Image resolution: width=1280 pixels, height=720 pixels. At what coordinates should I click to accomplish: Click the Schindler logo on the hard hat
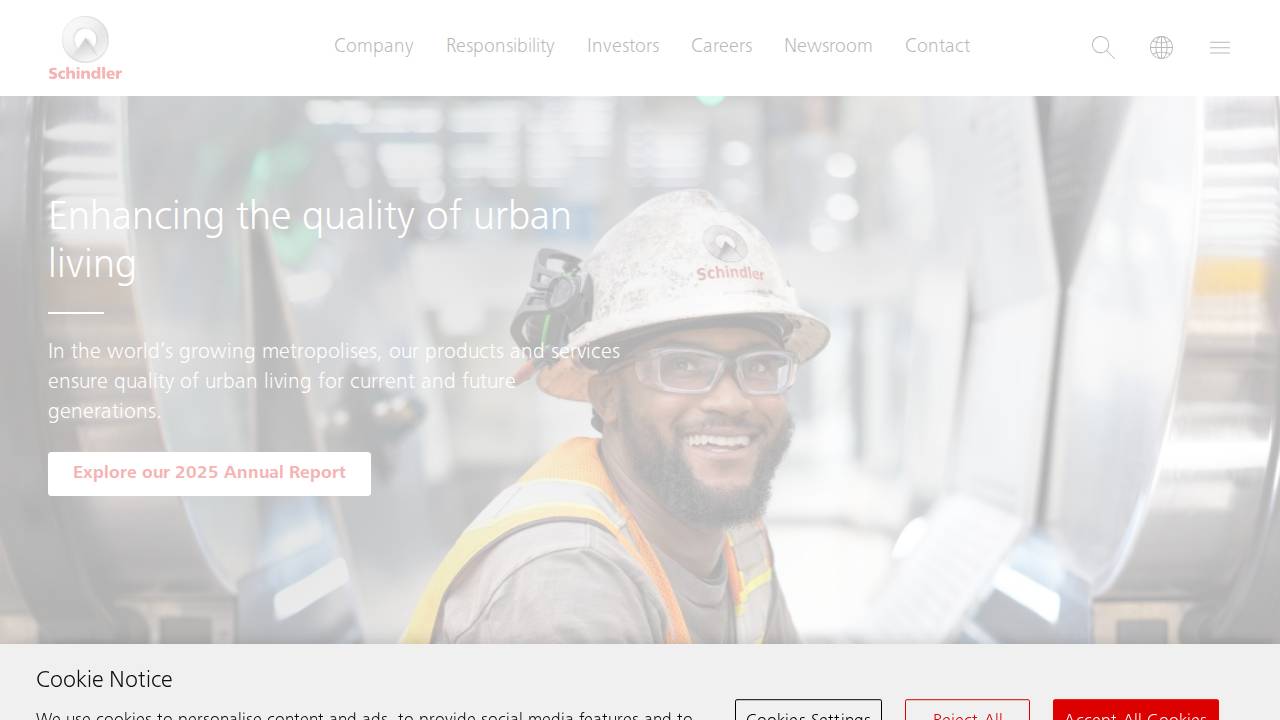pyautogui.click(x=730, y=254)
